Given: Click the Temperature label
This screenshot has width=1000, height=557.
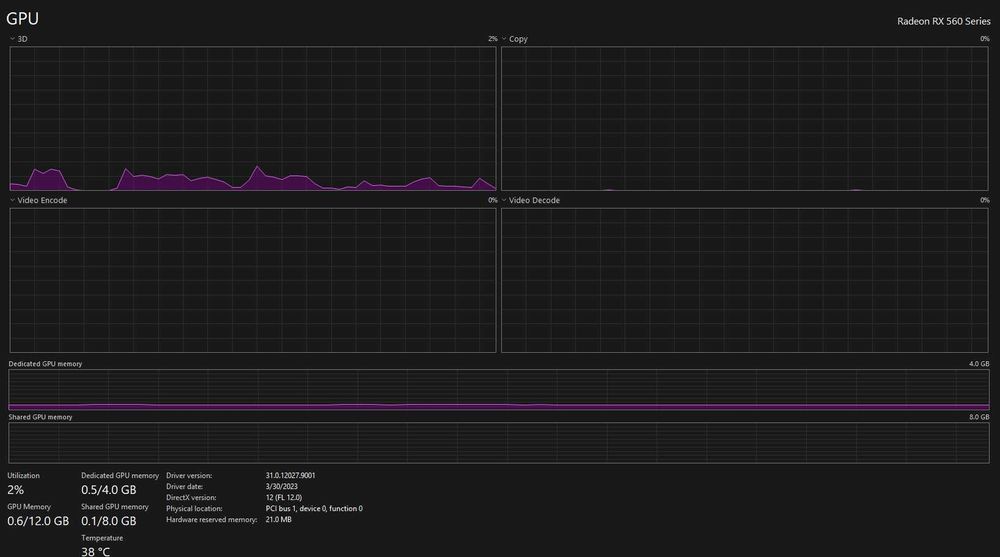Looking at the screenshot, I should 102,538.
